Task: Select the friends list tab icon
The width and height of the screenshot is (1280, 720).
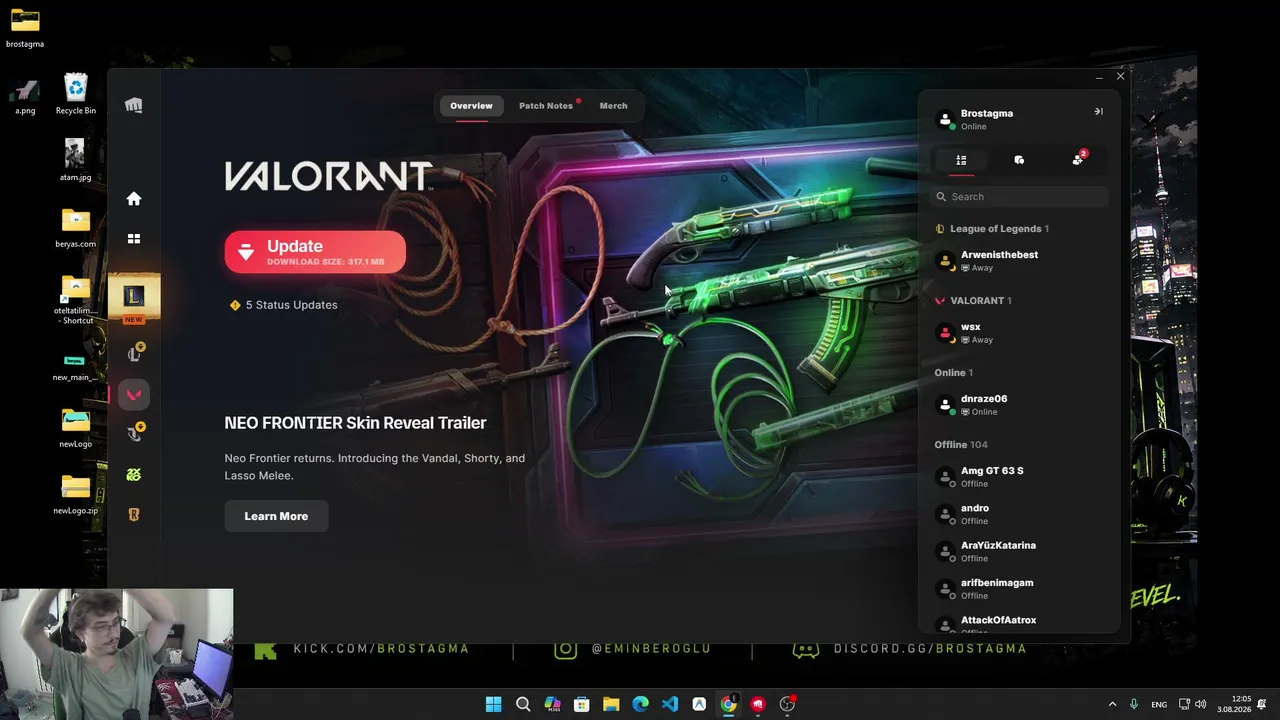Action: tap(961, 160)
